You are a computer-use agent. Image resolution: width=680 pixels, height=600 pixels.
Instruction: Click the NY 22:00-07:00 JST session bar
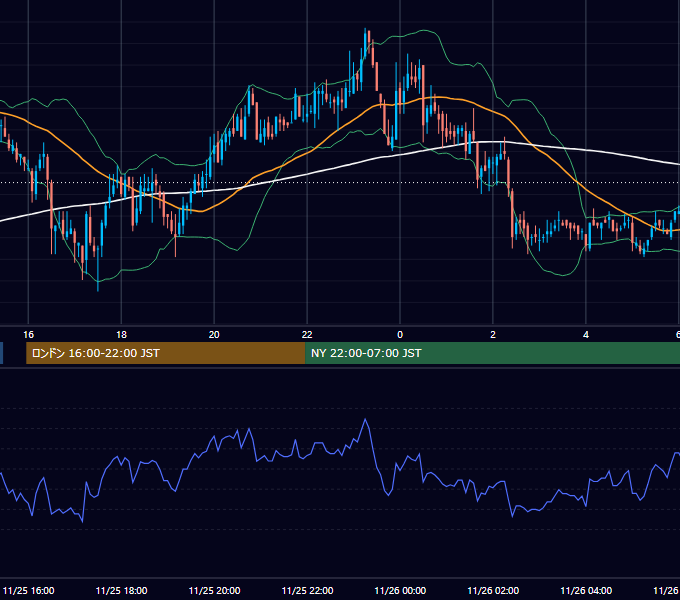pyautogui.click(x=493, y=353)
